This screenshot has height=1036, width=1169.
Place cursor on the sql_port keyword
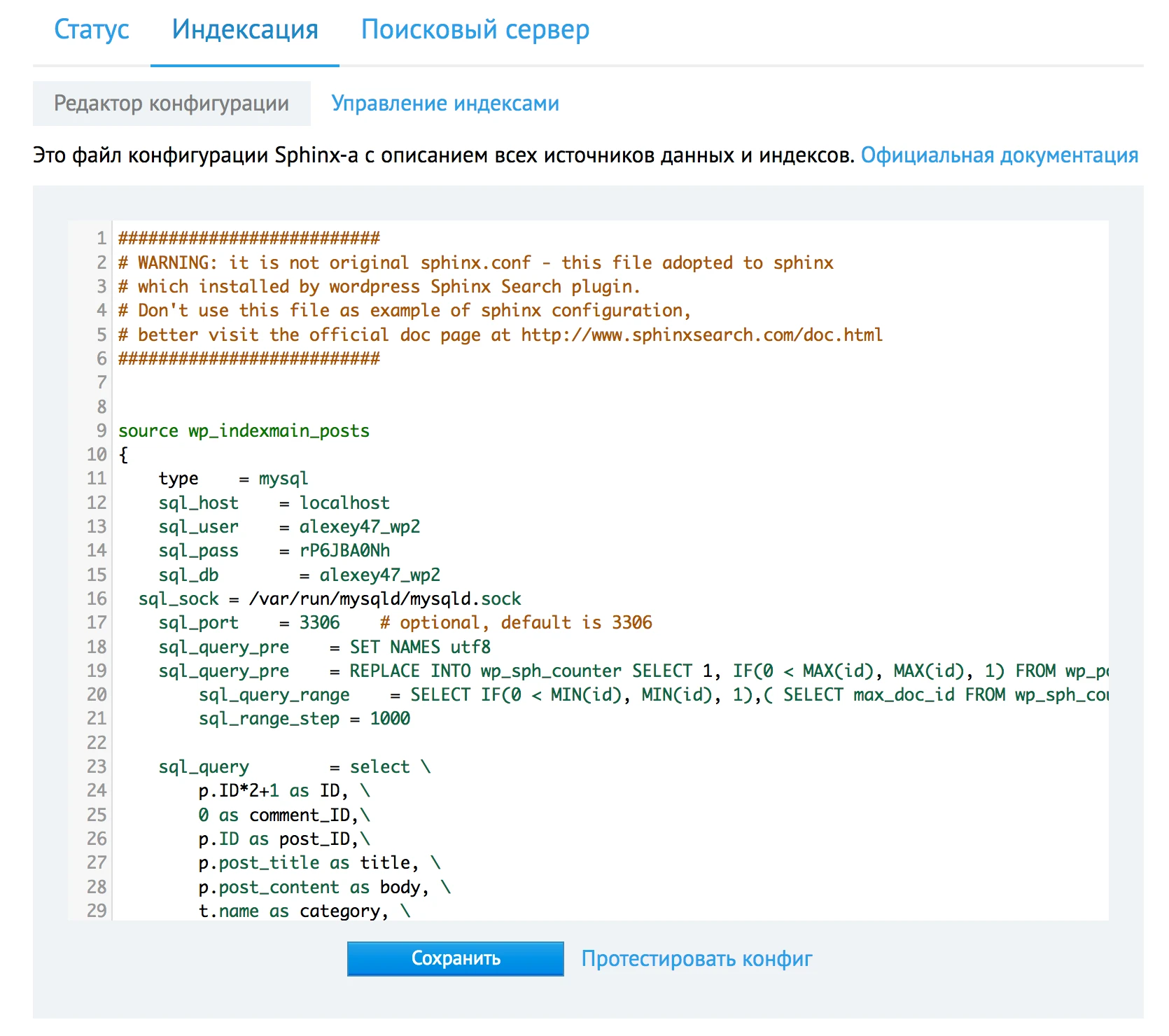[x=198, y=622]
